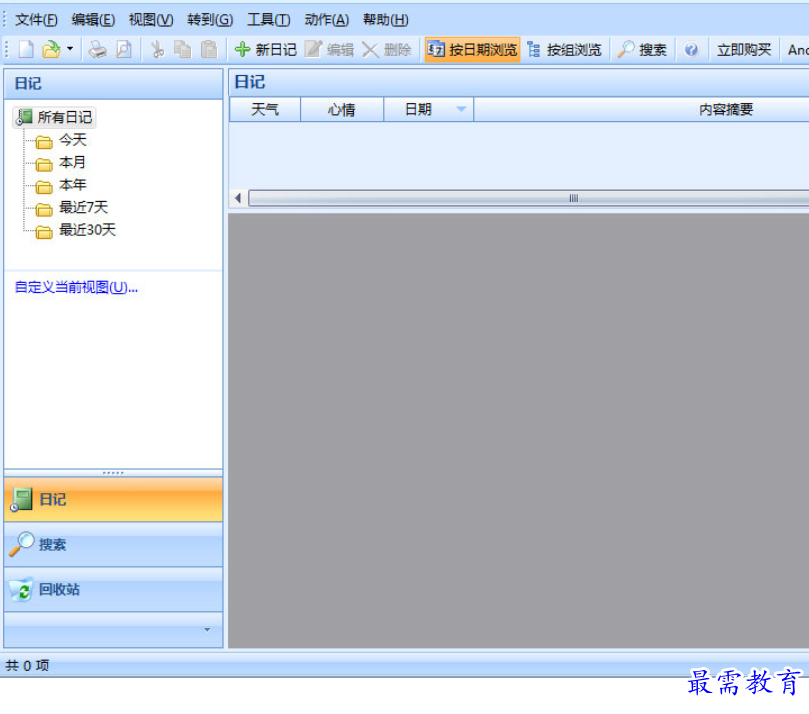This screenshot has width=809, height=714.
Task: Select the 最近30天 folder
Action: [x=76, y=230]
